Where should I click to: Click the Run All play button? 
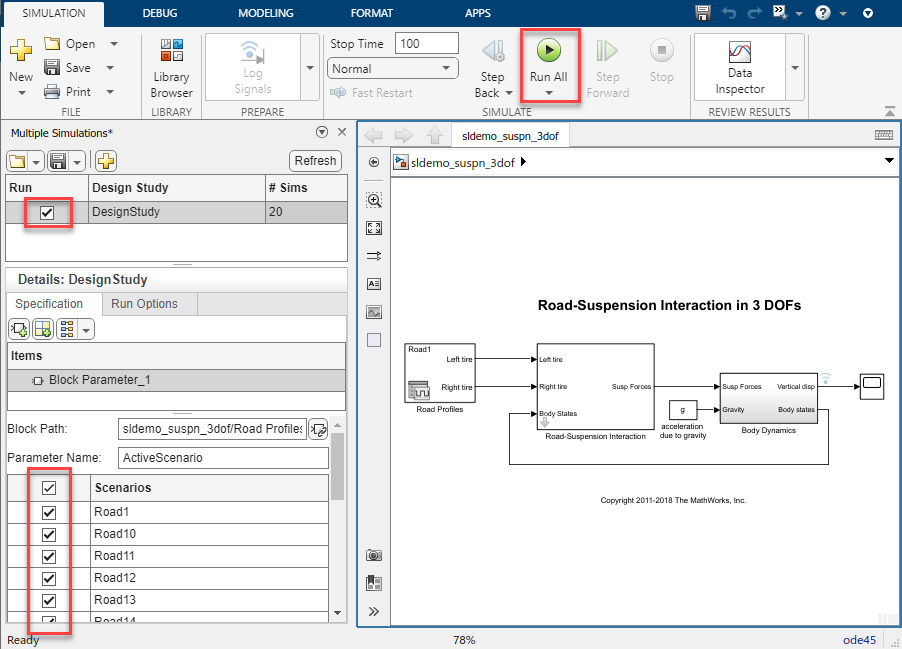(548, 51)
